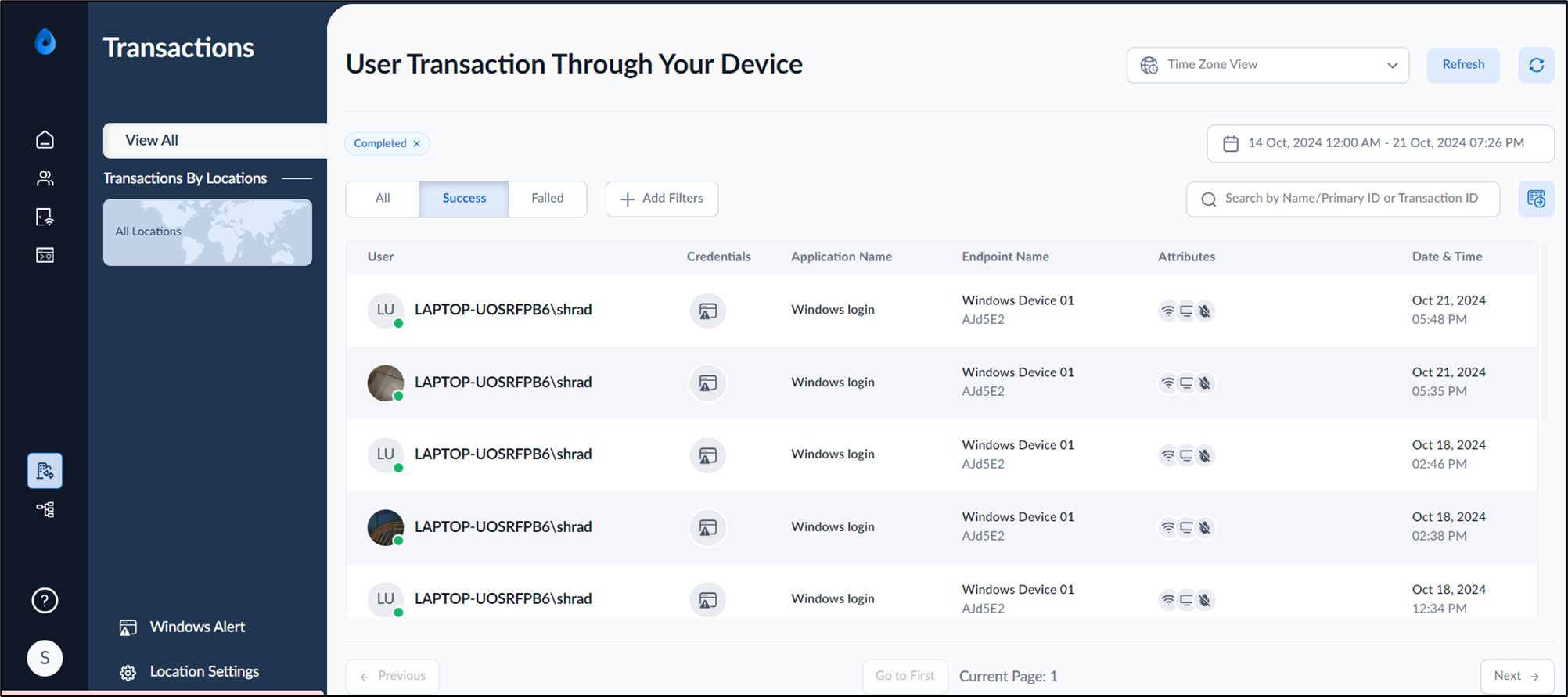Click the Refresh button
Image resolution: width=1568 pixels, height=697 pixels.
1463,65
